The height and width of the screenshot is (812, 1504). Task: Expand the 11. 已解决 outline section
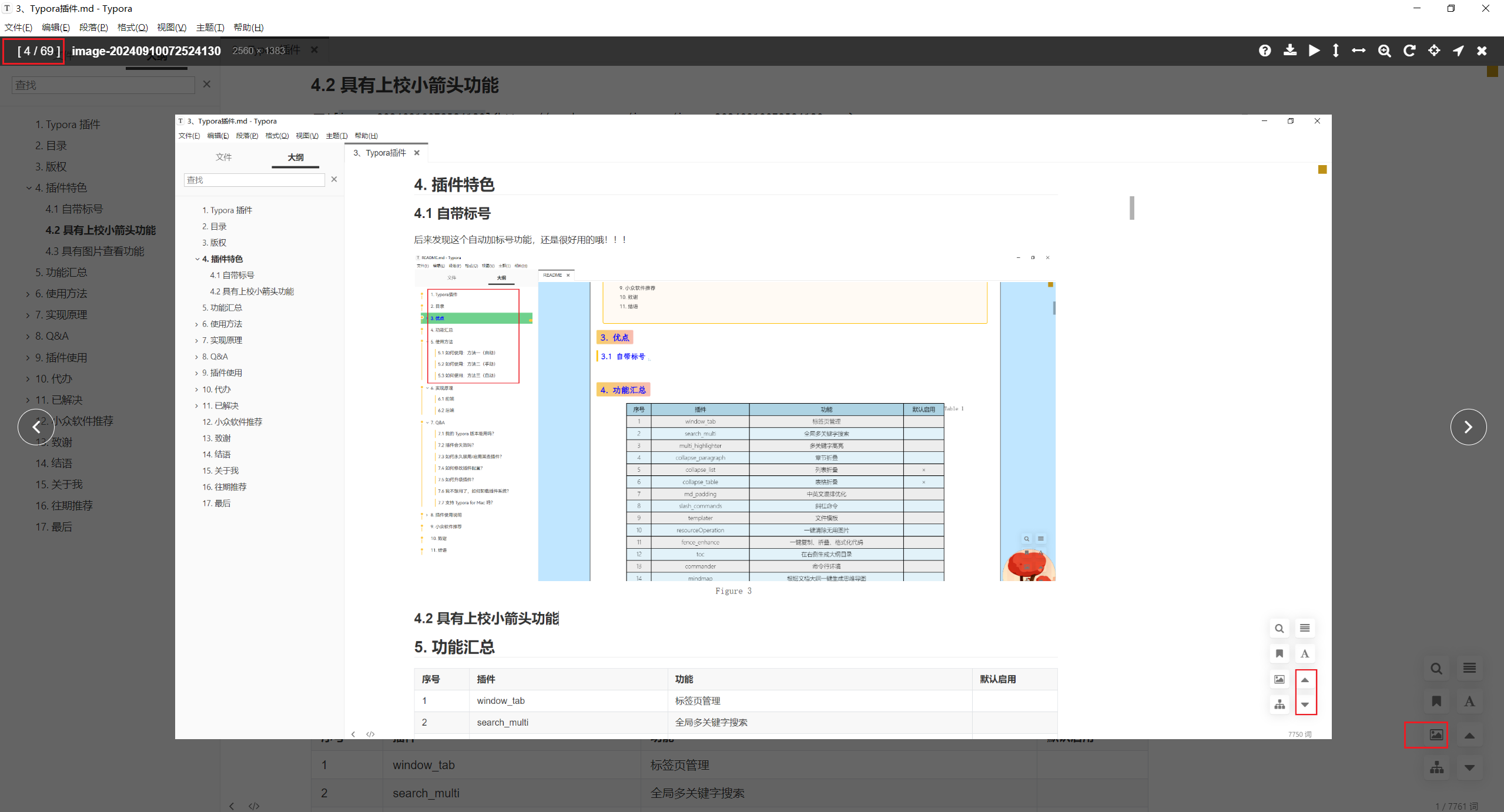[x=28, y=400]
